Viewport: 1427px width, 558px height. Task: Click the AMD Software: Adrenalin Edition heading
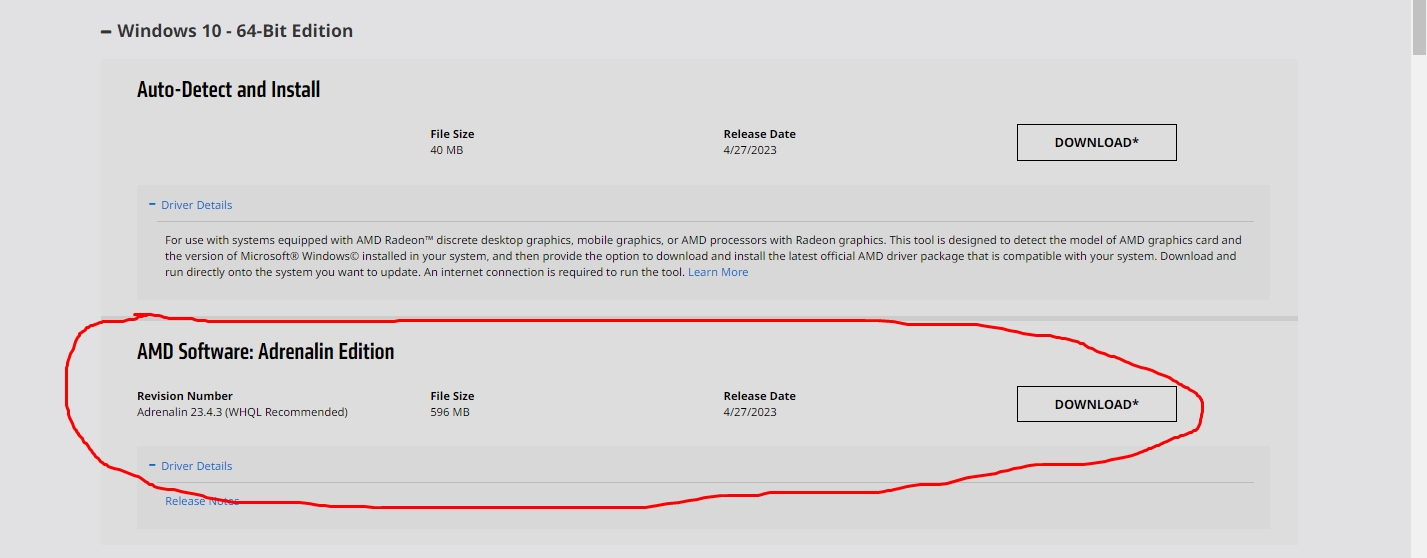click(x=266, y=352)
